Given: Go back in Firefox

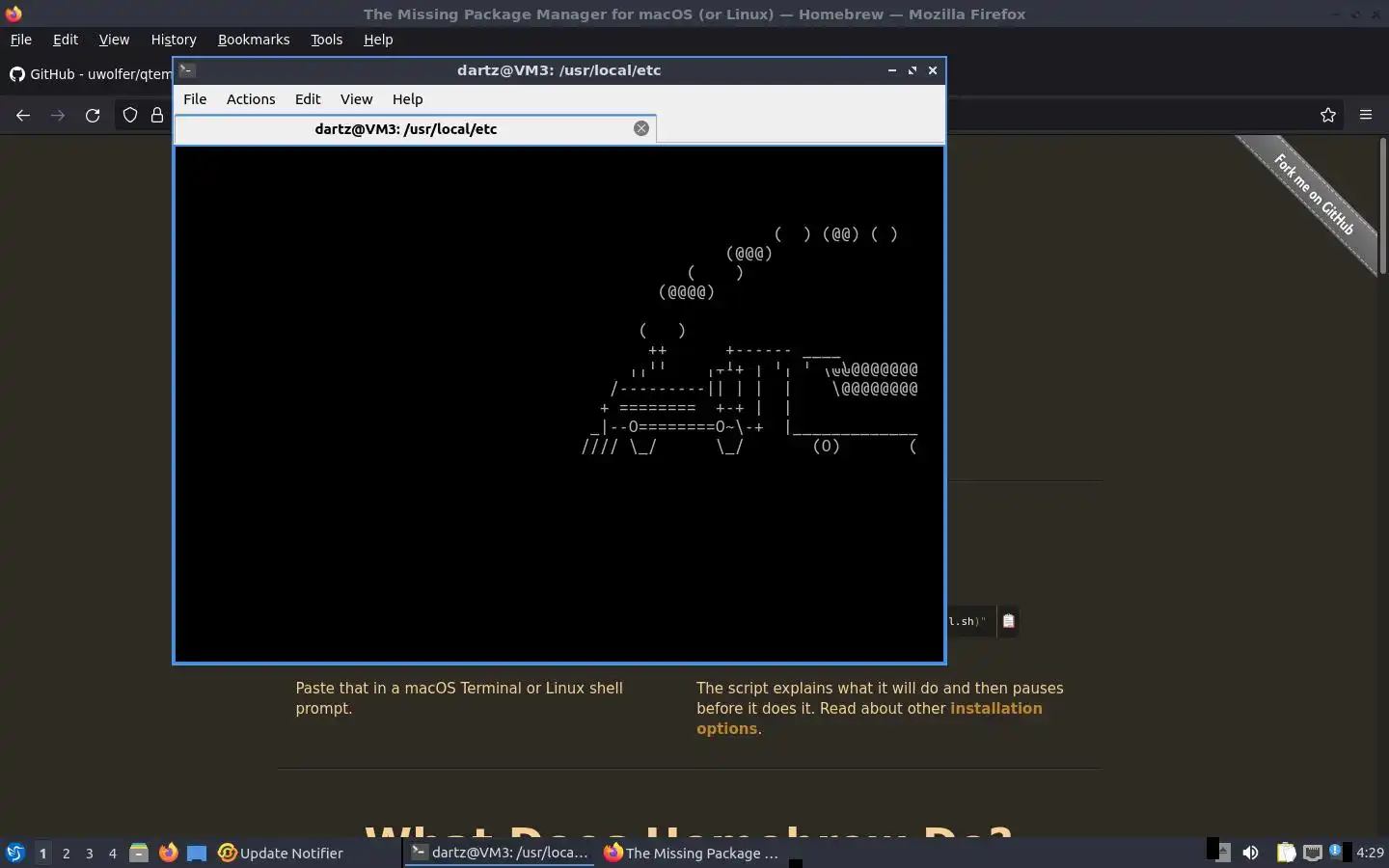Looking at the screenshot, I should tap(23, 115).
